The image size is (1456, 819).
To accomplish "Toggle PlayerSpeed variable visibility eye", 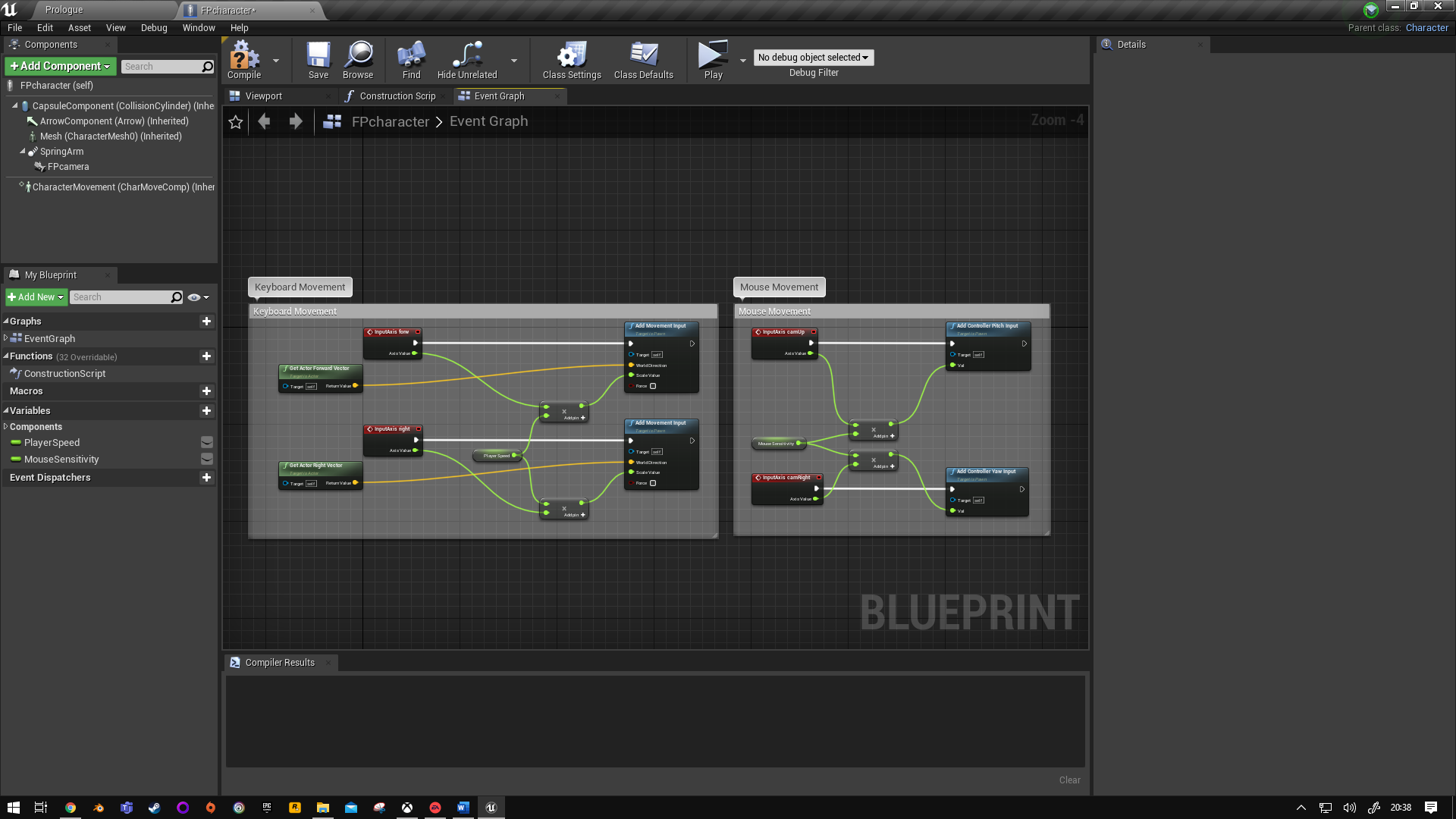I will pyautogui.click(x=206, y=442).
